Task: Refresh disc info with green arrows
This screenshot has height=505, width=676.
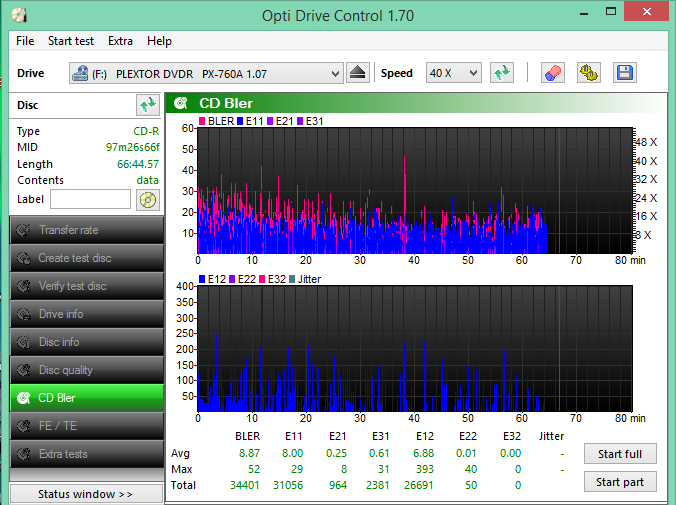Action: [x=147, y=105]
